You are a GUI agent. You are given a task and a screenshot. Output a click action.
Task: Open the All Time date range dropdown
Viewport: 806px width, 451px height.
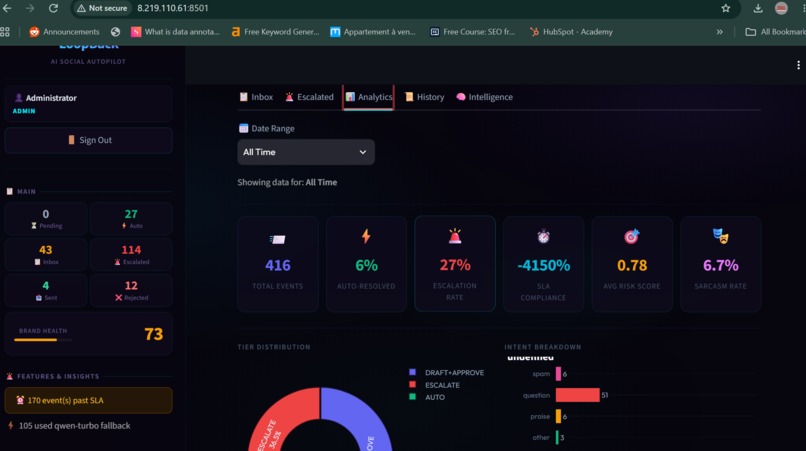(x=306, y=152)
